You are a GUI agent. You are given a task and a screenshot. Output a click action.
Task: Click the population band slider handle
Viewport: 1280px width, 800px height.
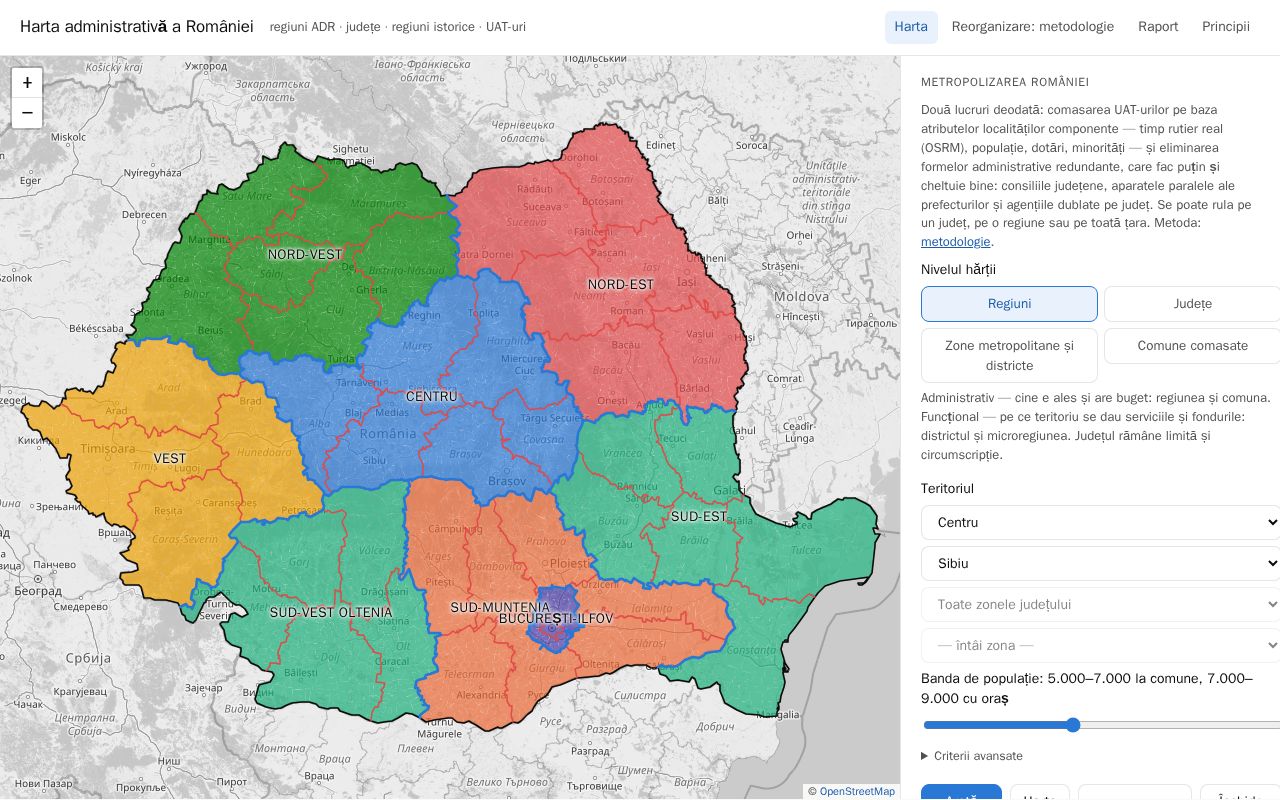click(1073, 725)
